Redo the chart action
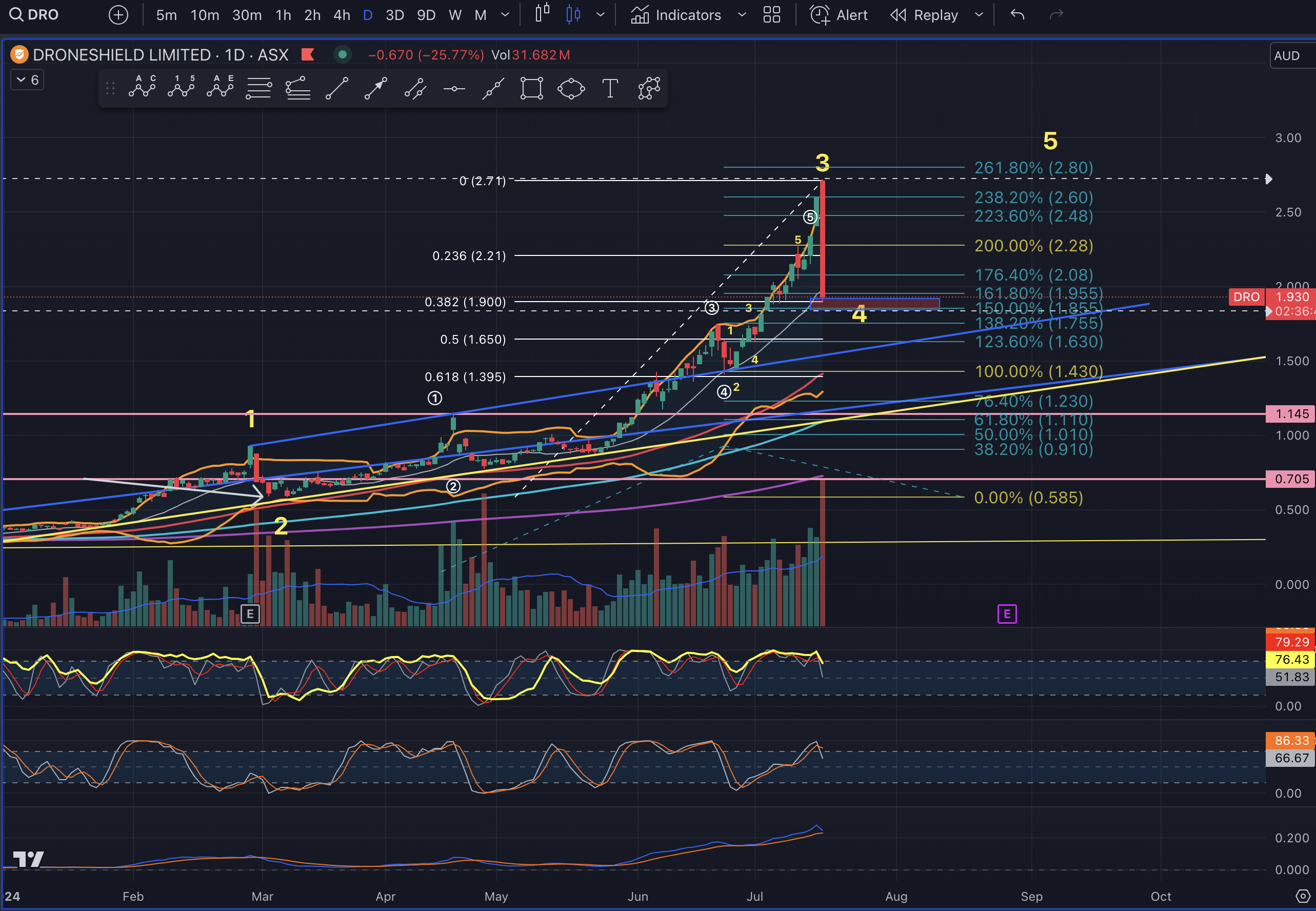 [1056, 15]
